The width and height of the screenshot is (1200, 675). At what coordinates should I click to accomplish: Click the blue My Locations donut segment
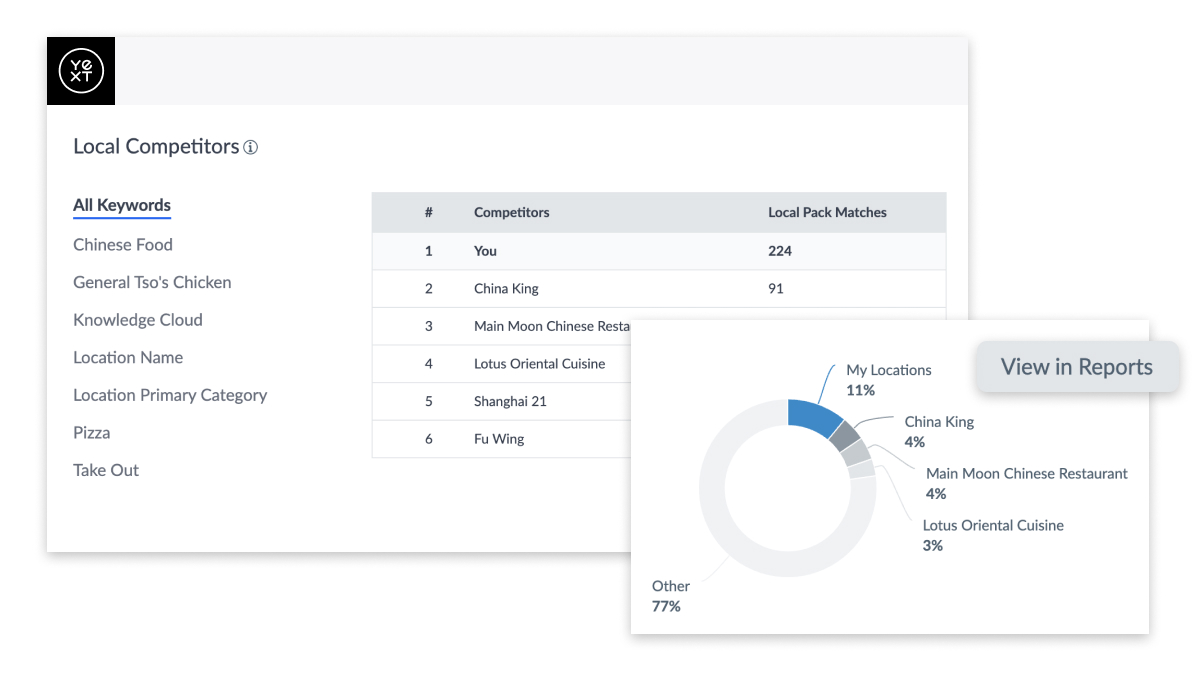[815, 416]
